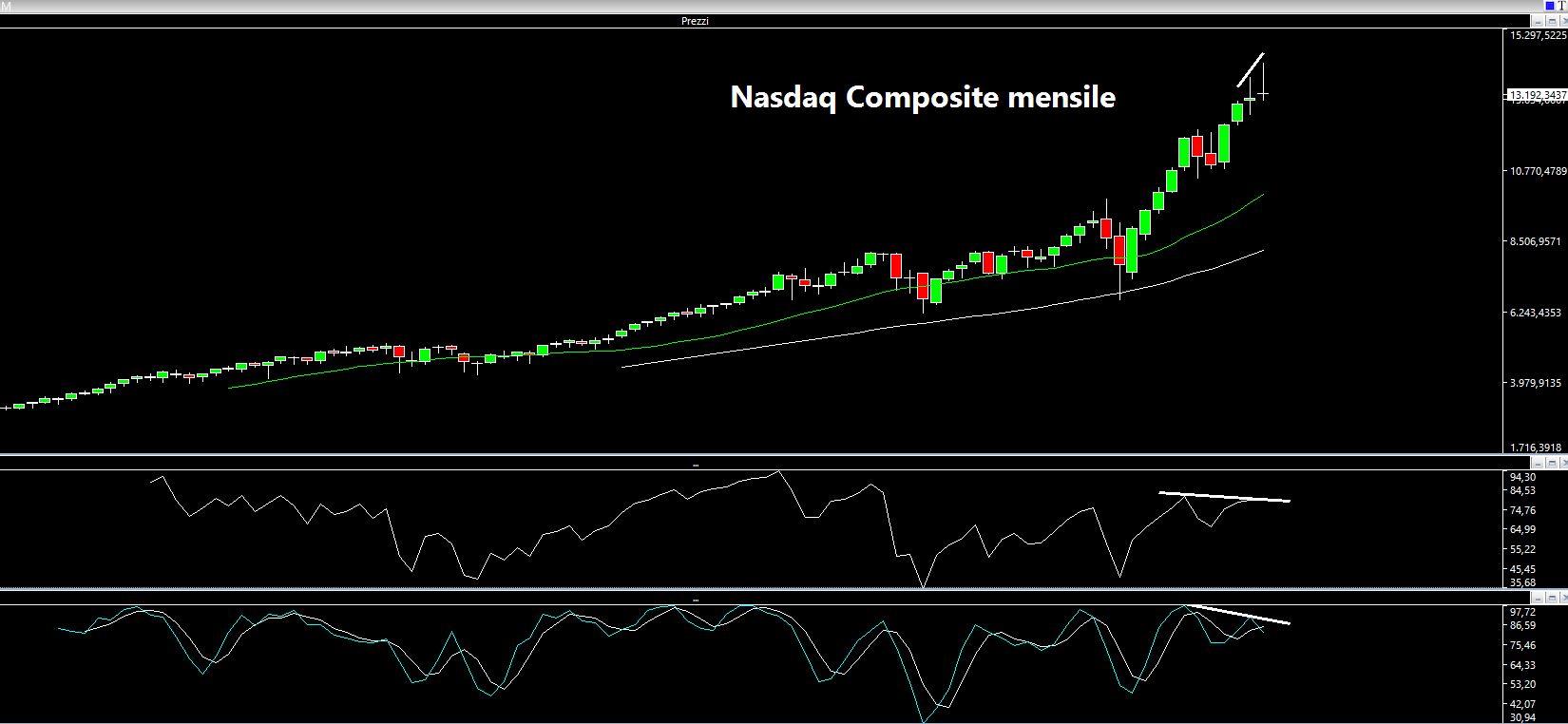
Task: Click the 86,59 stochastic axis label
Action: 1522,626
